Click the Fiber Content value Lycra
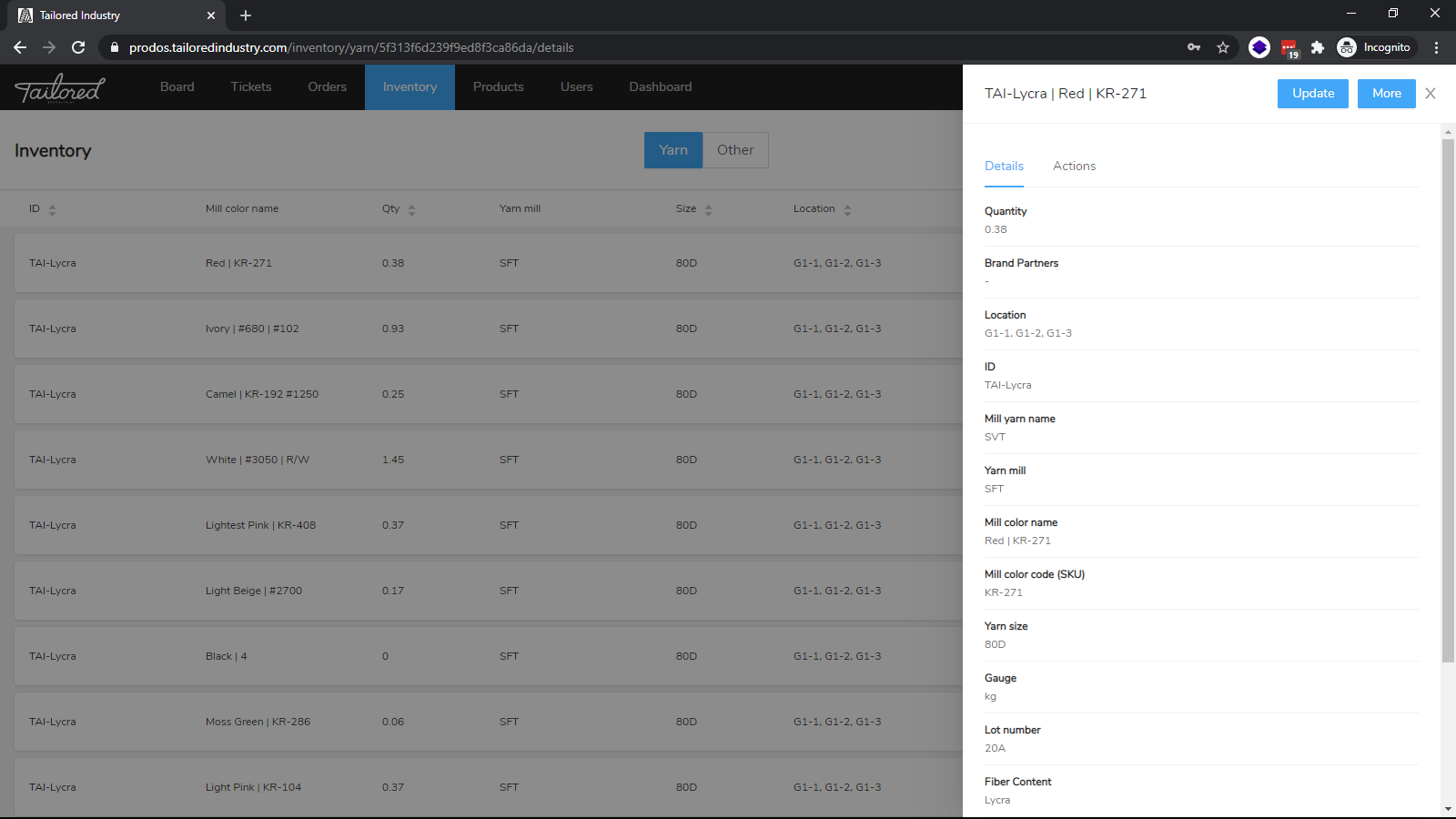 coord(997,800)
